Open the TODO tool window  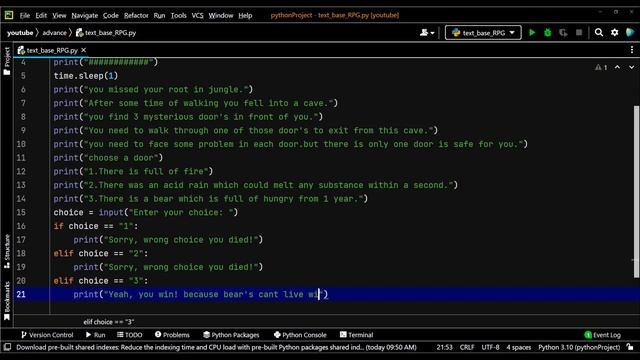coord(129,335)
